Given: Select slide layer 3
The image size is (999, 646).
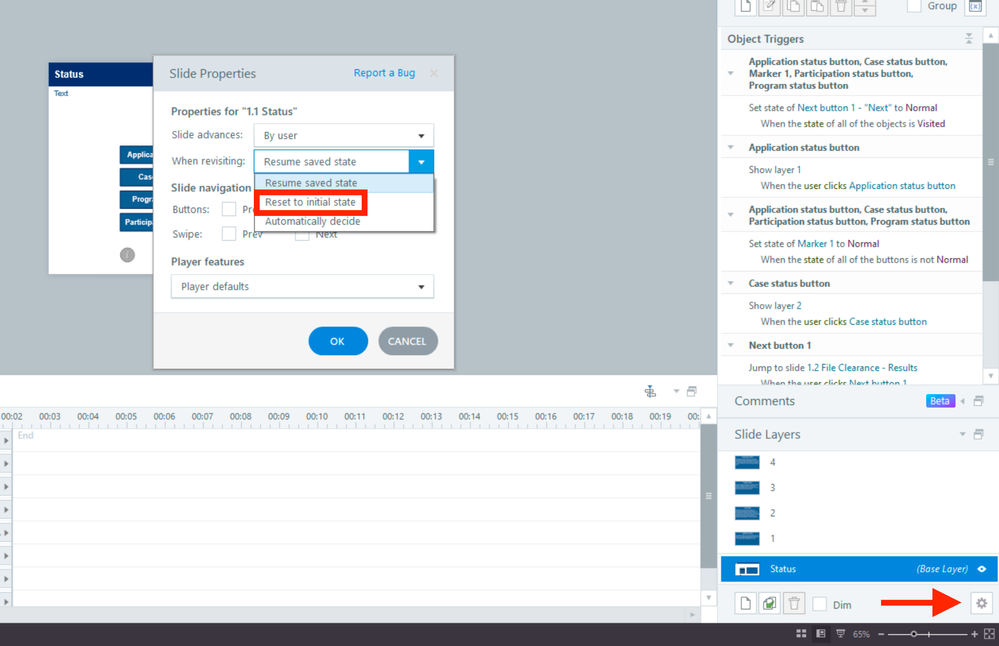Looking at the screenshot, I should (x=858, y=487).
